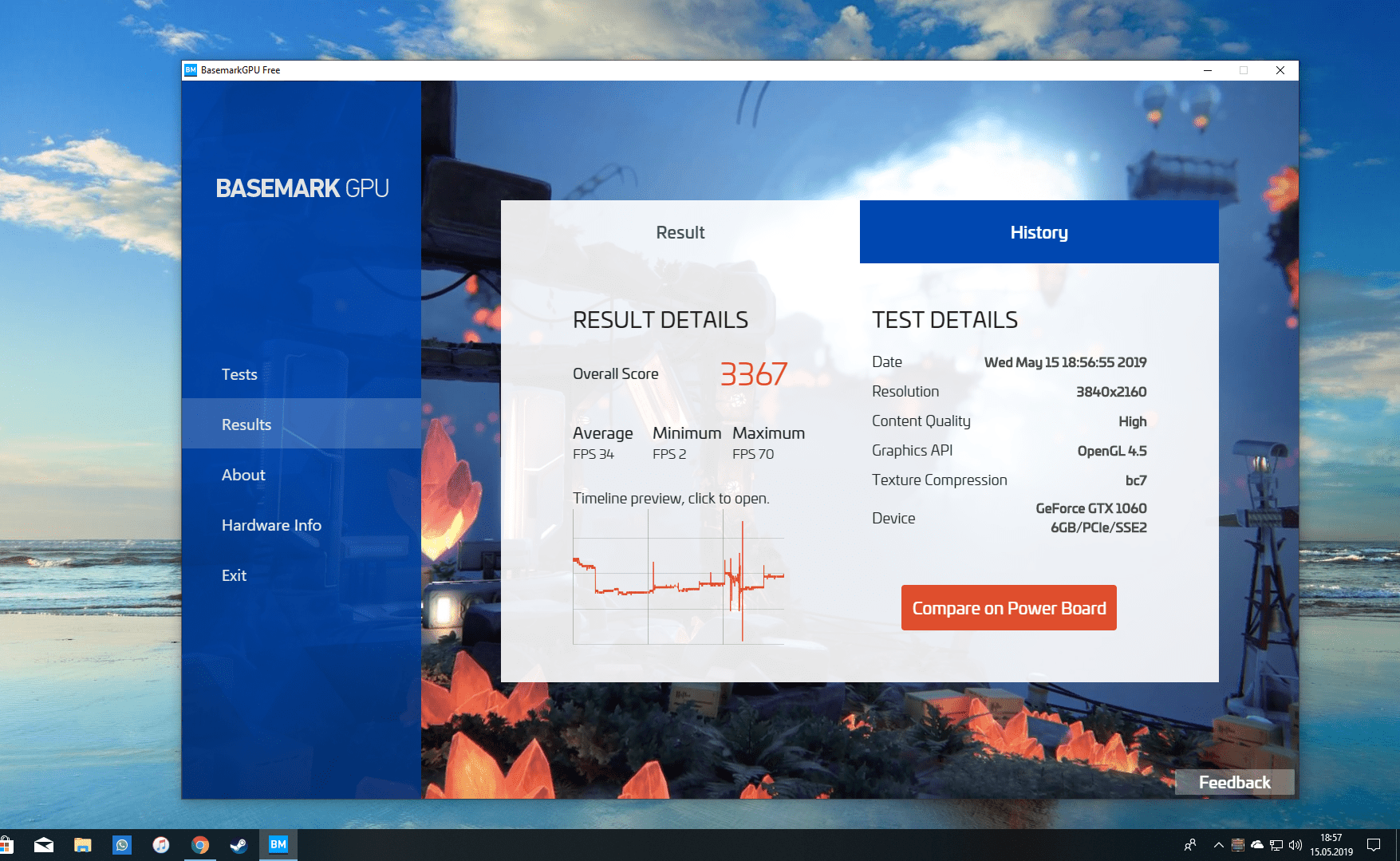
Task: Open the Feedback button
Action: pyautogui.click(x=1235, y=783)
